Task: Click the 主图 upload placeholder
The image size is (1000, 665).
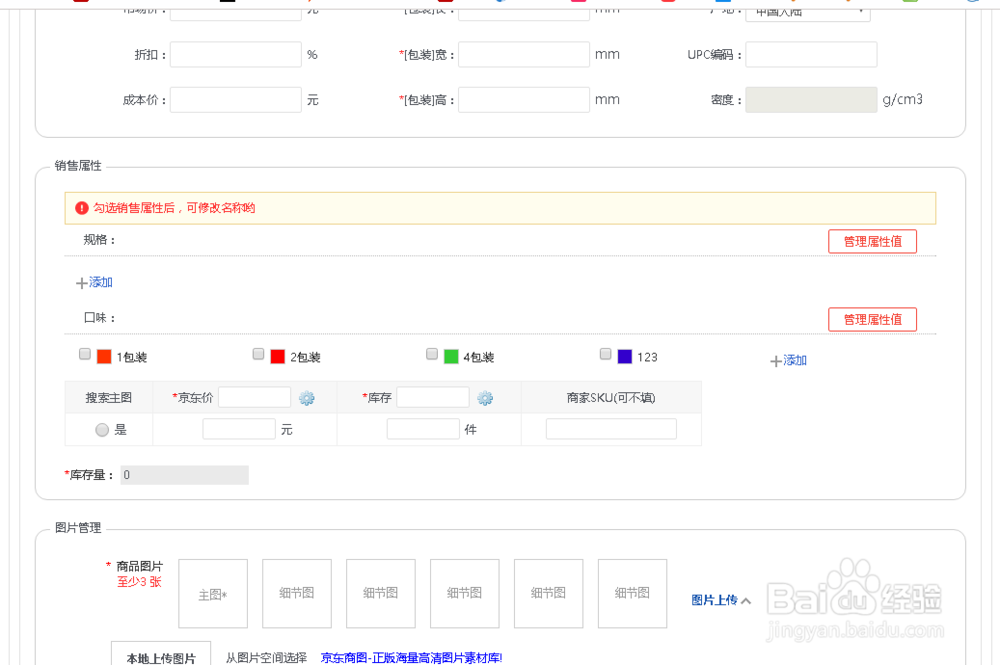Action: click(x=212, y=593)
